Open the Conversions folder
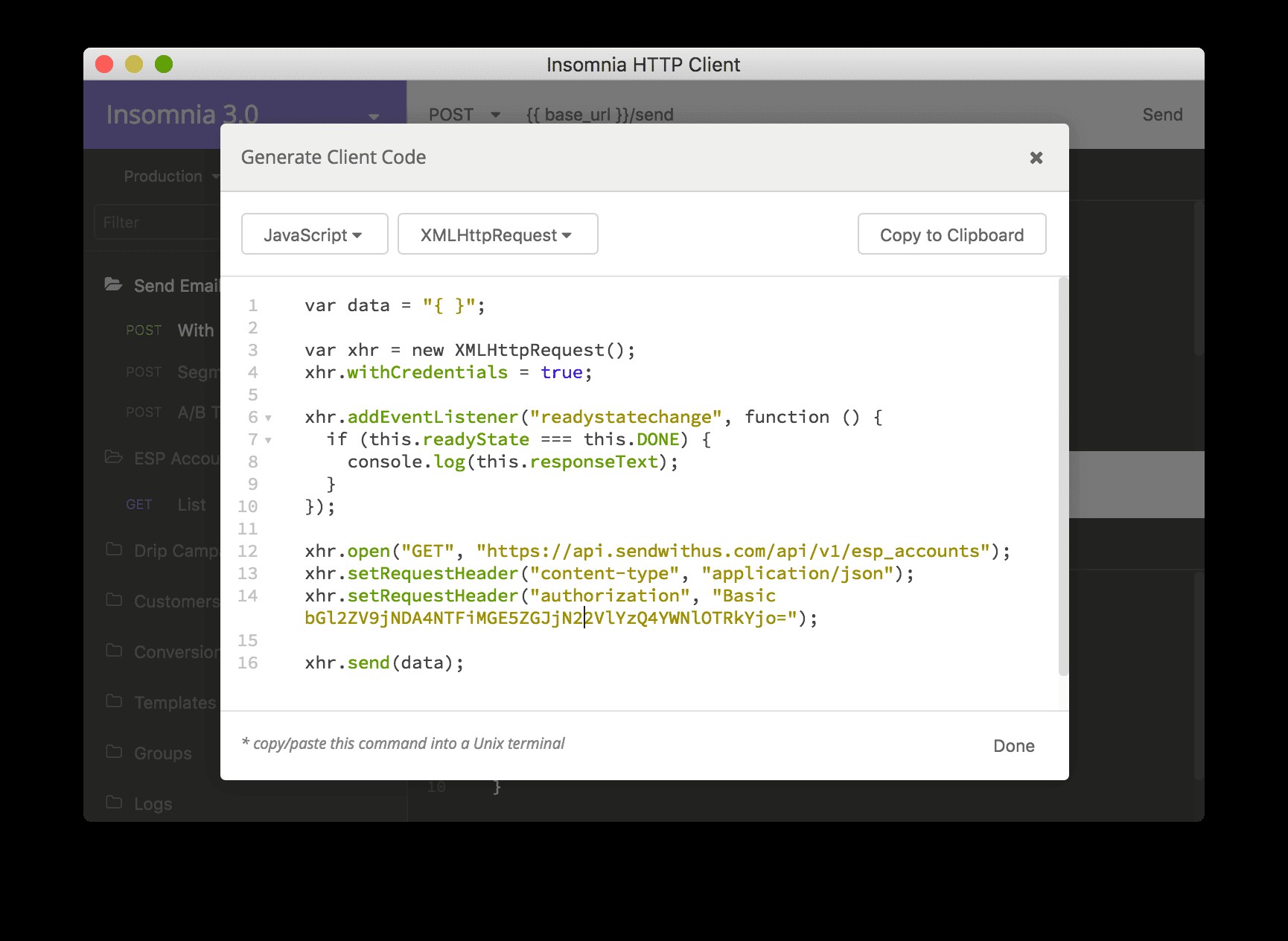 coord(176,652)
